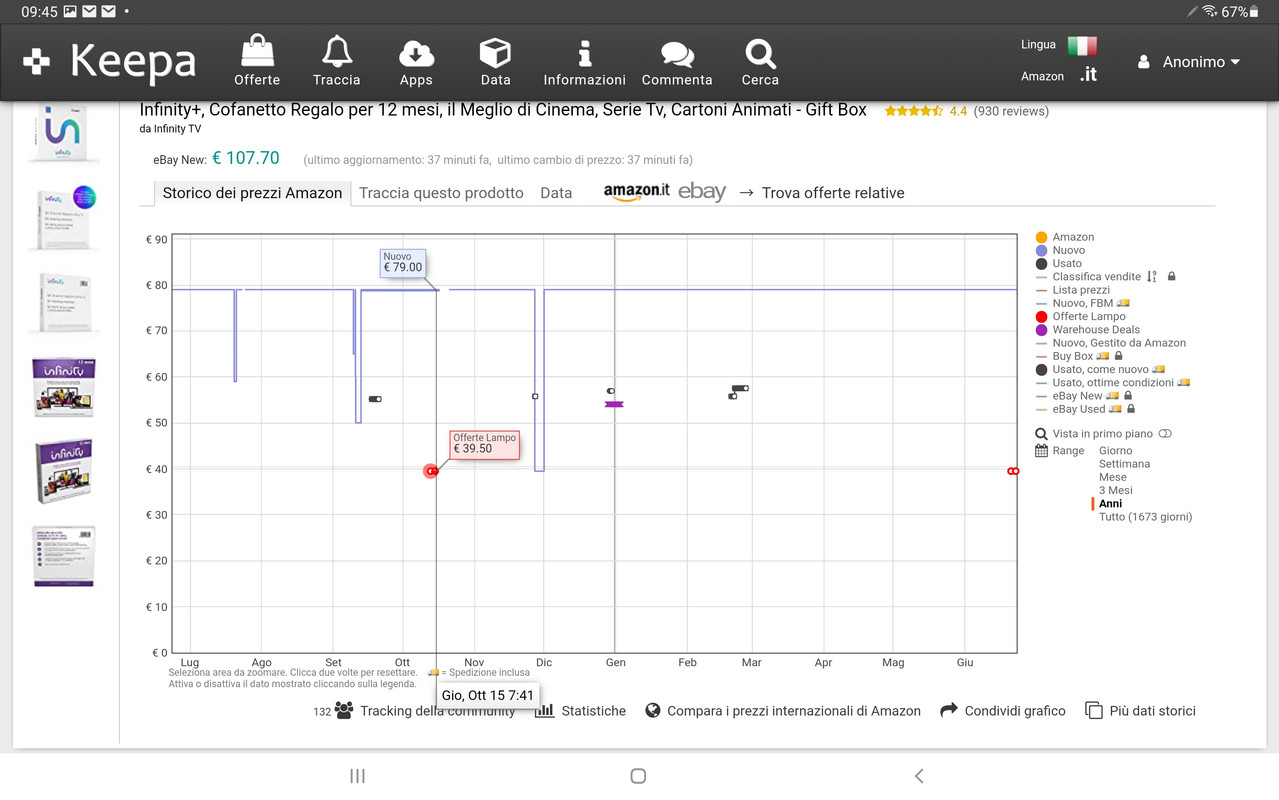1279x800 pixels.
Task: Set range to Mese
Action: coord(1112,477)
